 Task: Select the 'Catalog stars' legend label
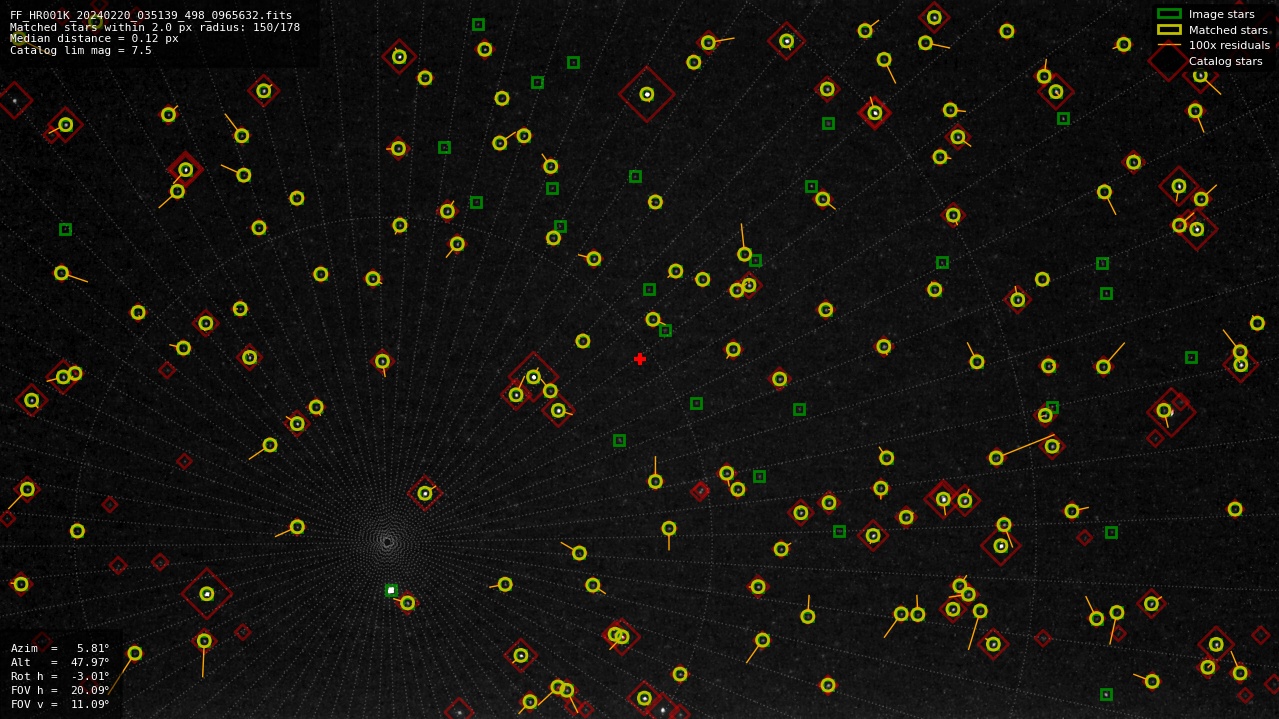click(x=1225, y=61)
